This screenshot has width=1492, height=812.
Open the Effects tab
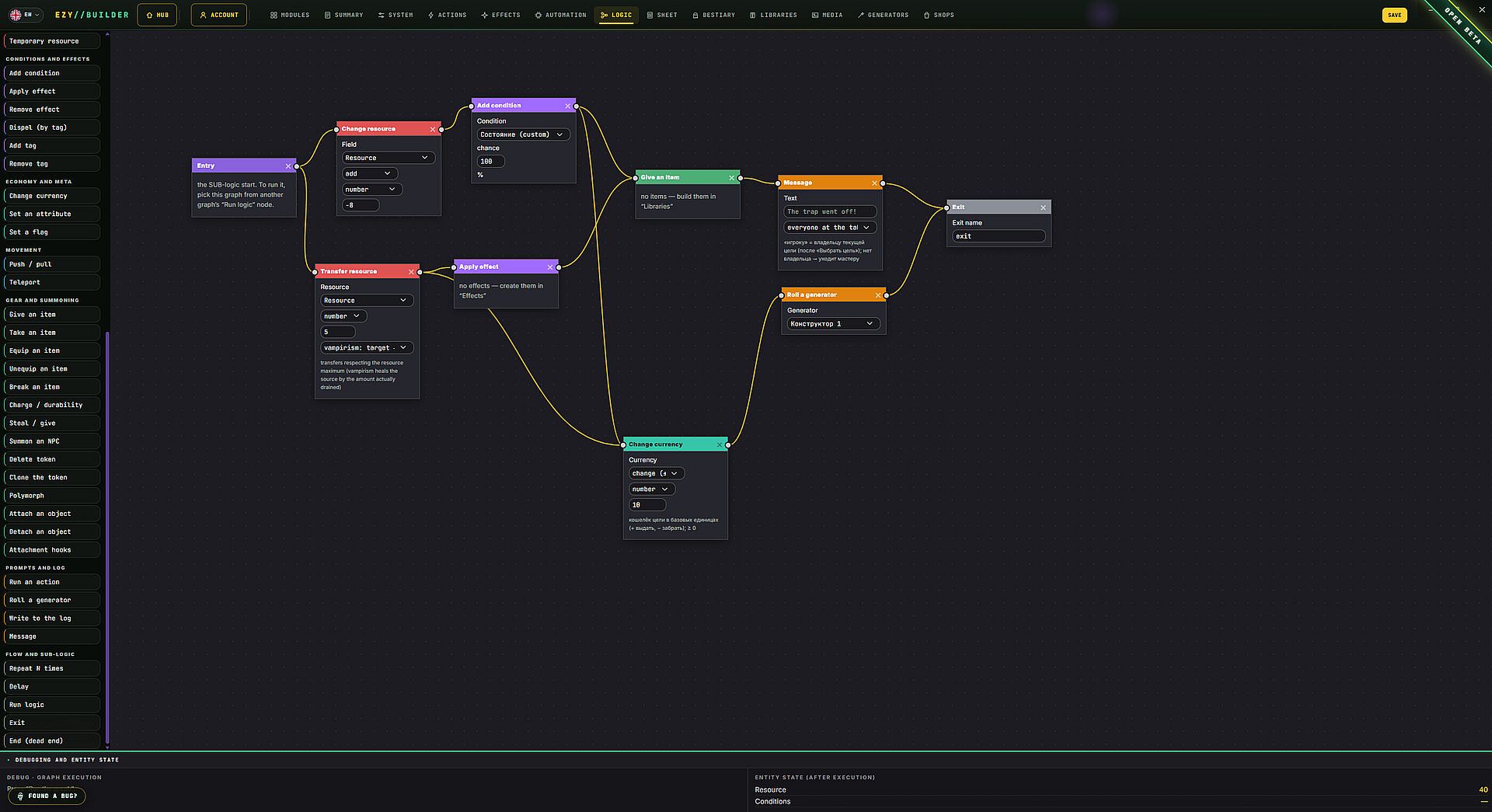point(501,15)
